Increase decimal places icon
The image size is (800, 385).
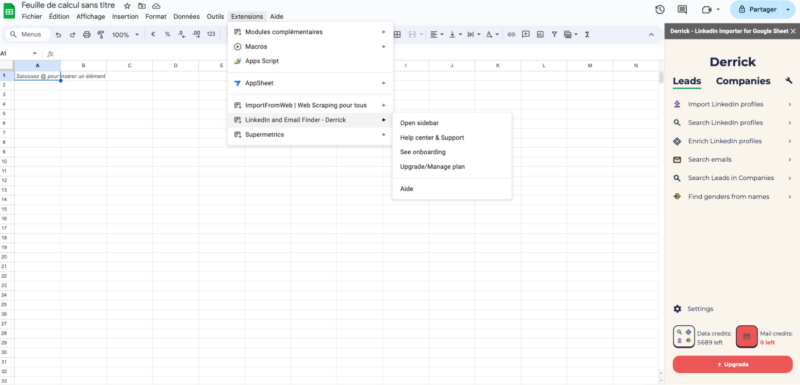pos(196,35)
